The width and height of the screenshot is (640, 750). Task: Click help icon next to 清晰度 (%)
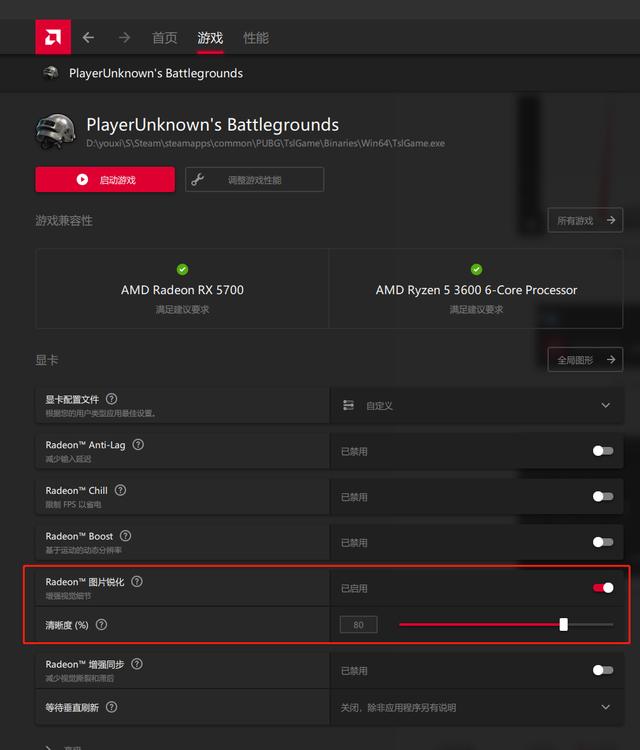coord(102,625)
